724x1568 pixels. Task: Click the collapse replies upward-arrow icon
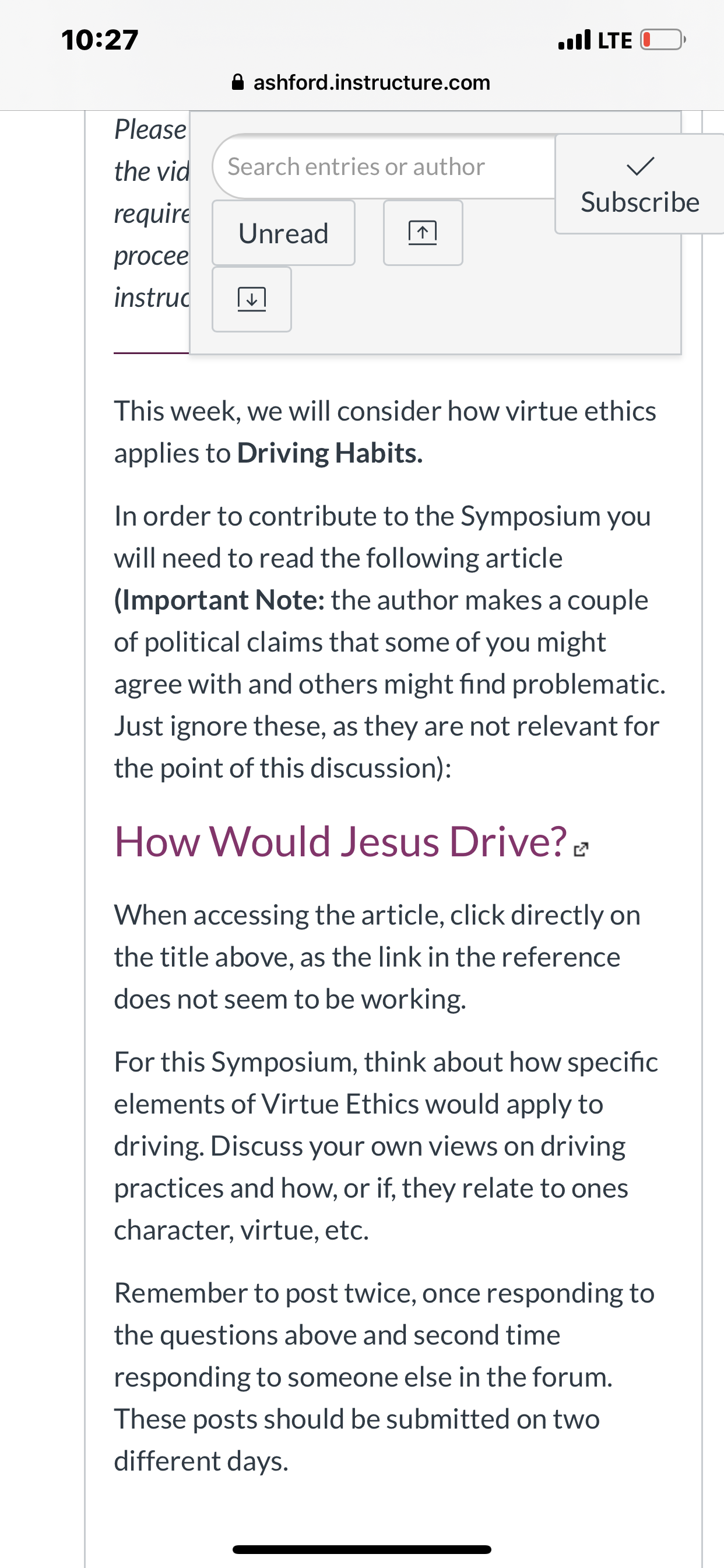point(423,233)
